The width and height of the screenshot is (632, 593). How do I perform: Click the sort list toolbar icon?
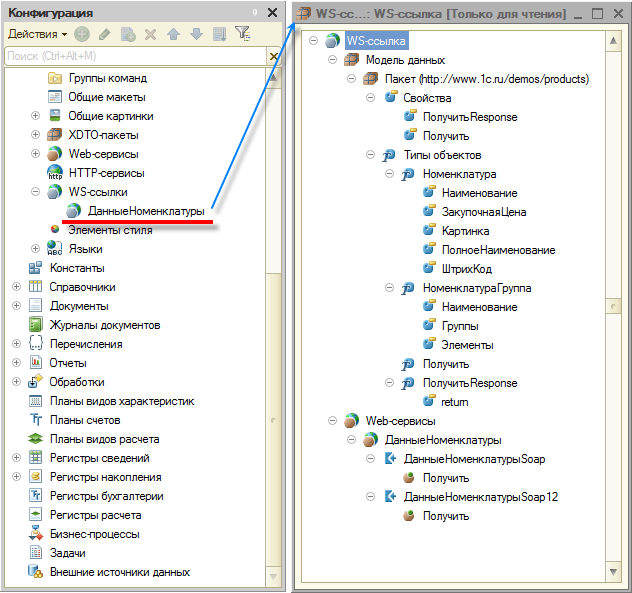pos(219,34)
